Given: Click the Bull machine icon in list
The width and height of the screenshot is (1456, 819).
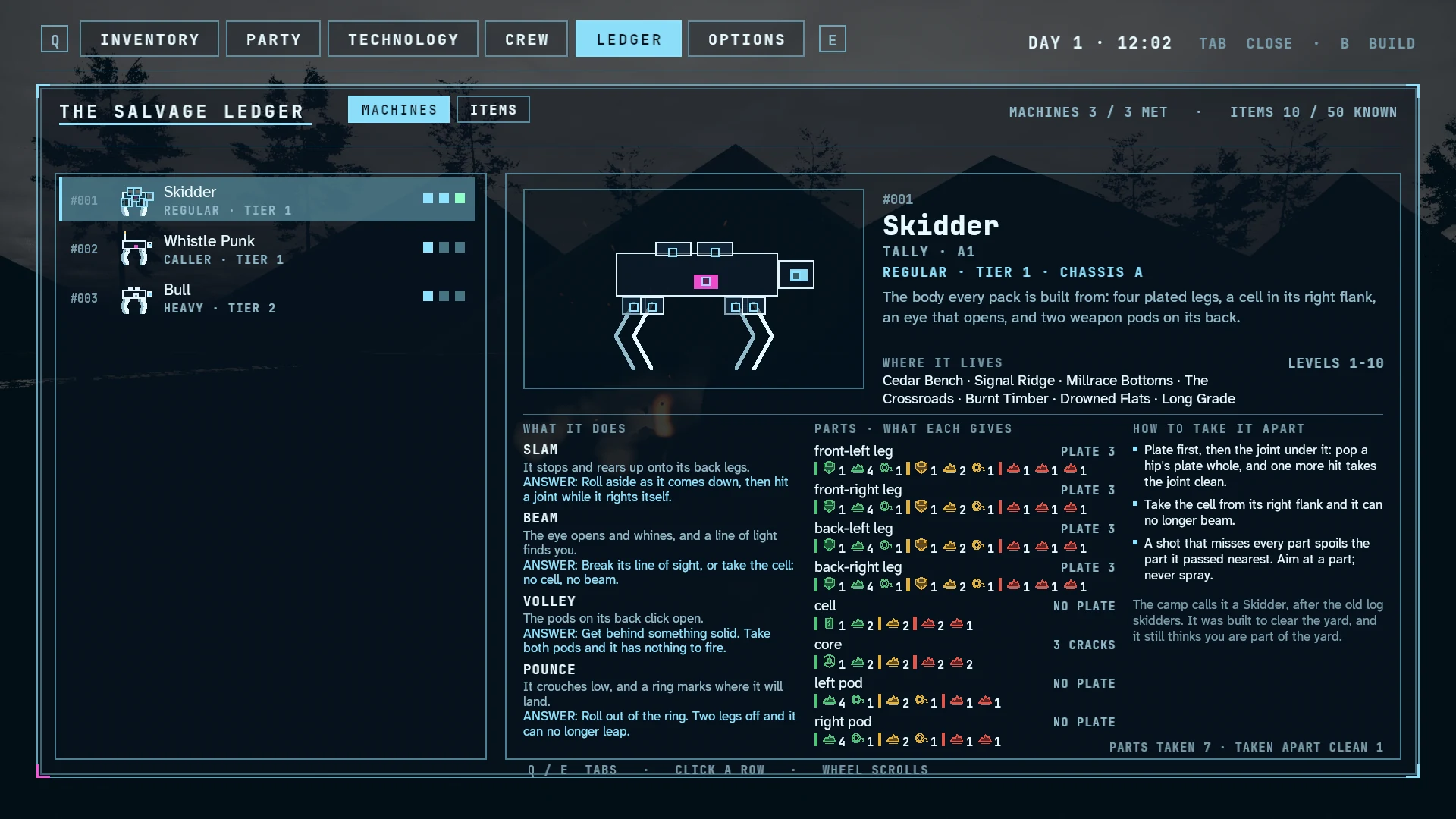Looking at the screenshot, I should click(x=136, y=299).
